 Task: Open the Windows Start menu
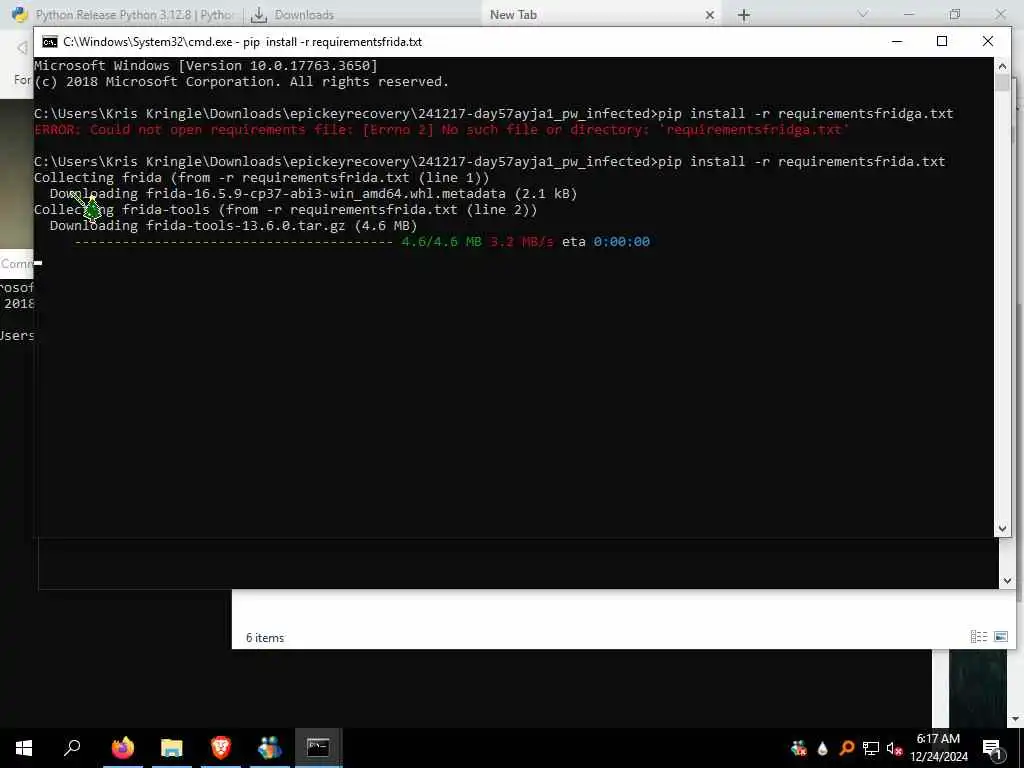coord(24,748)
